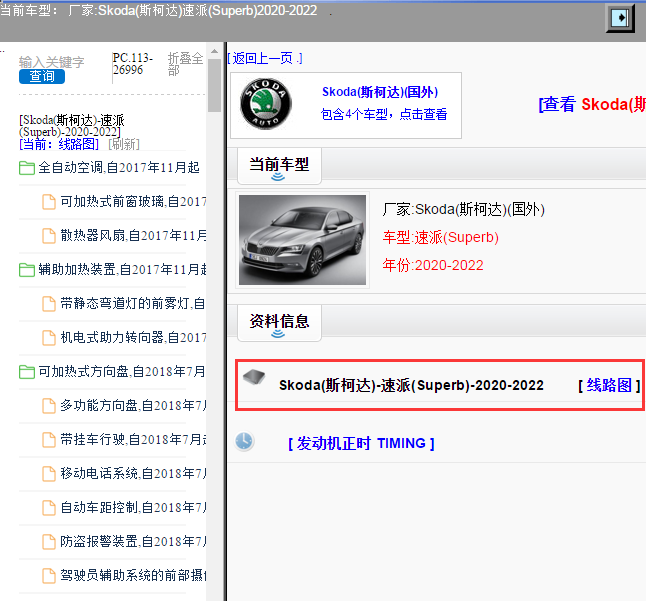
Task: Open document 自动车距控制
Action: click(133, 508)
